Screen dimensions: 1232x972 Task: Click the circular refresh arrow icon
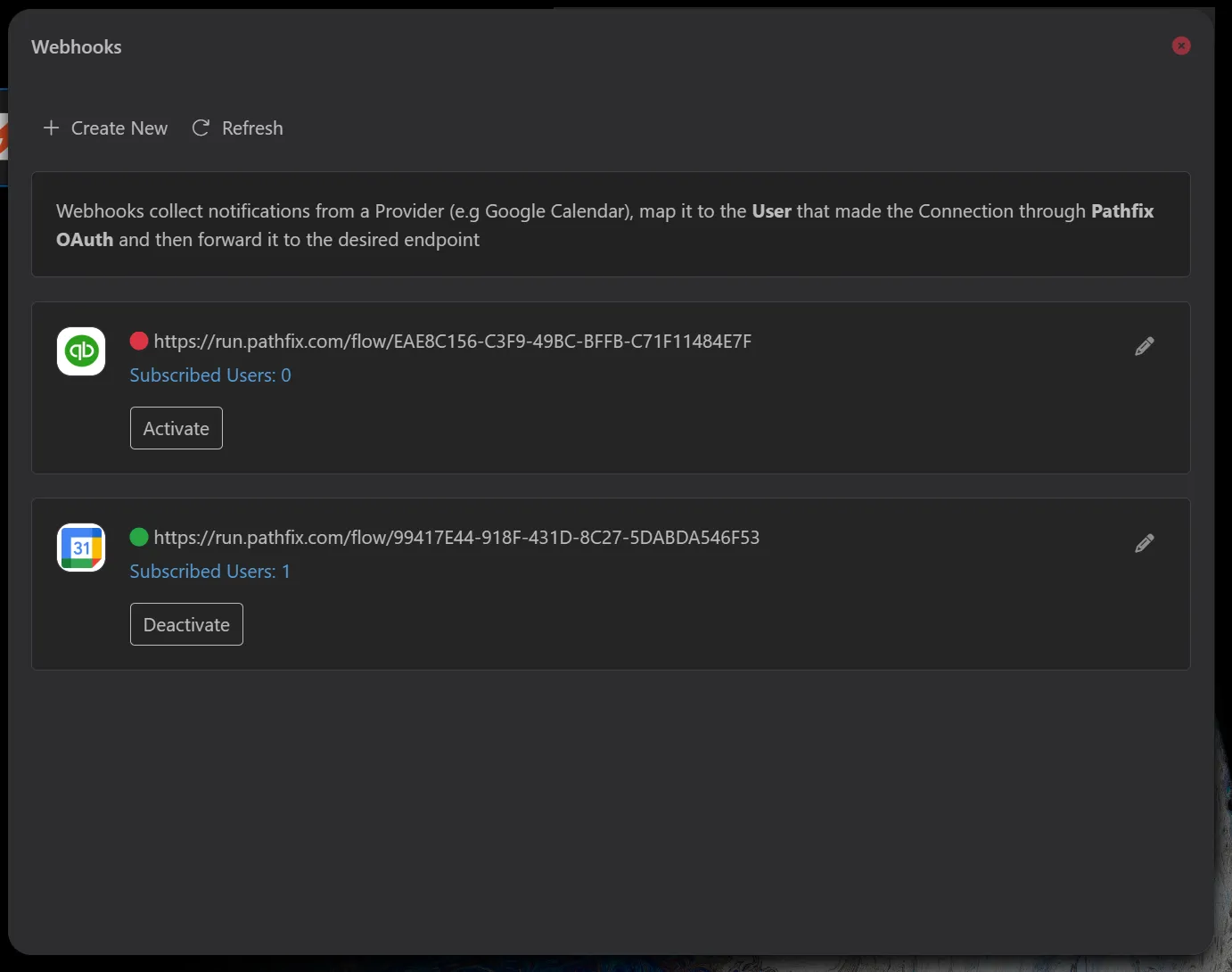tap(201, 128)
